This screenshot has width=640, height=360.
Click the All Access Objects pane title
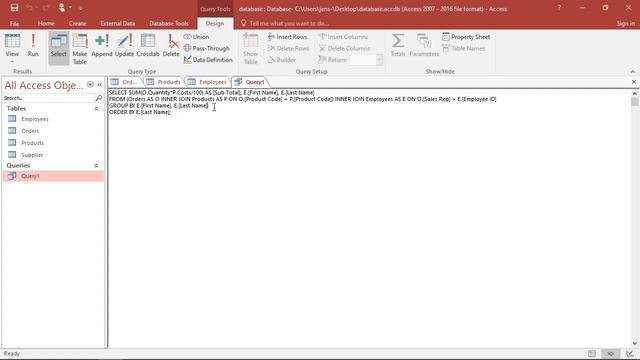pos(44,85)
